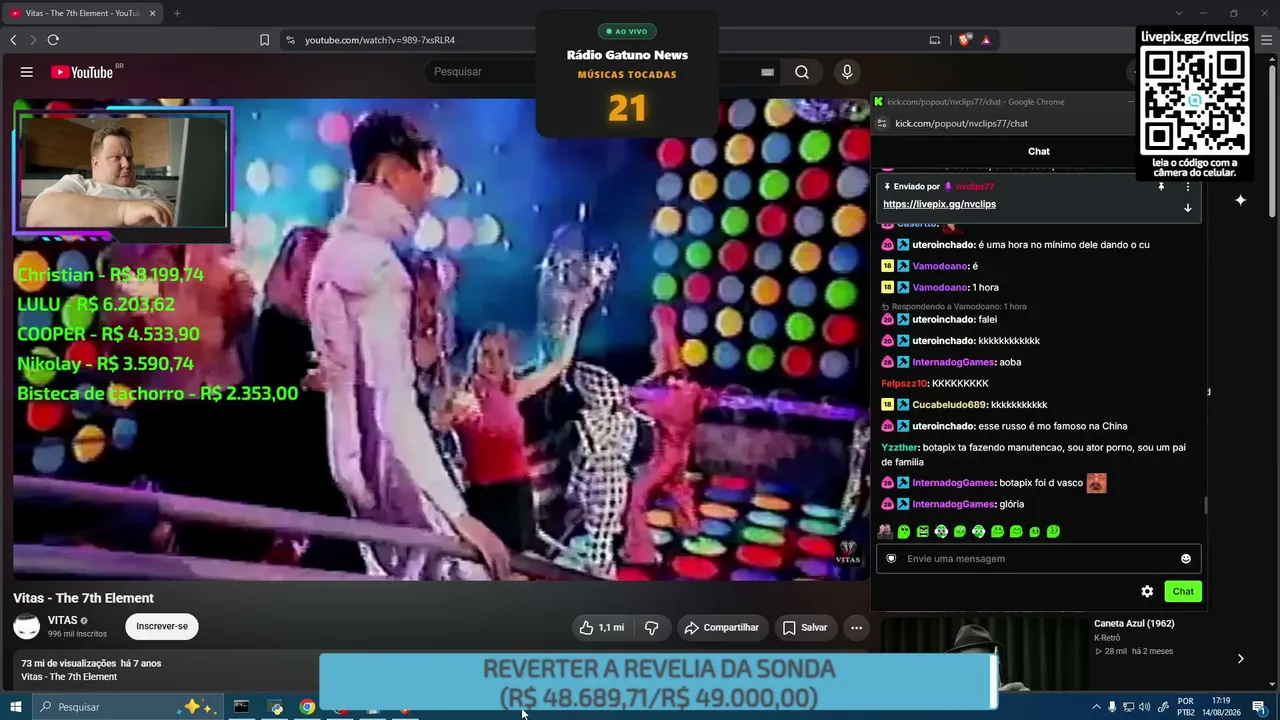This screenshot has height=720, width=1280.
Task: Open the livepix.gg/nvclips pinned link
Action: (939, 204)
